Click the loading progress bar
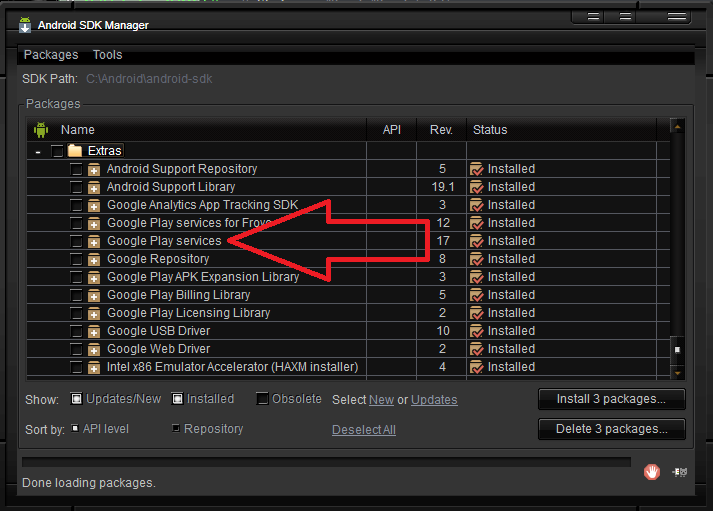713x511 pixels. 326,462
